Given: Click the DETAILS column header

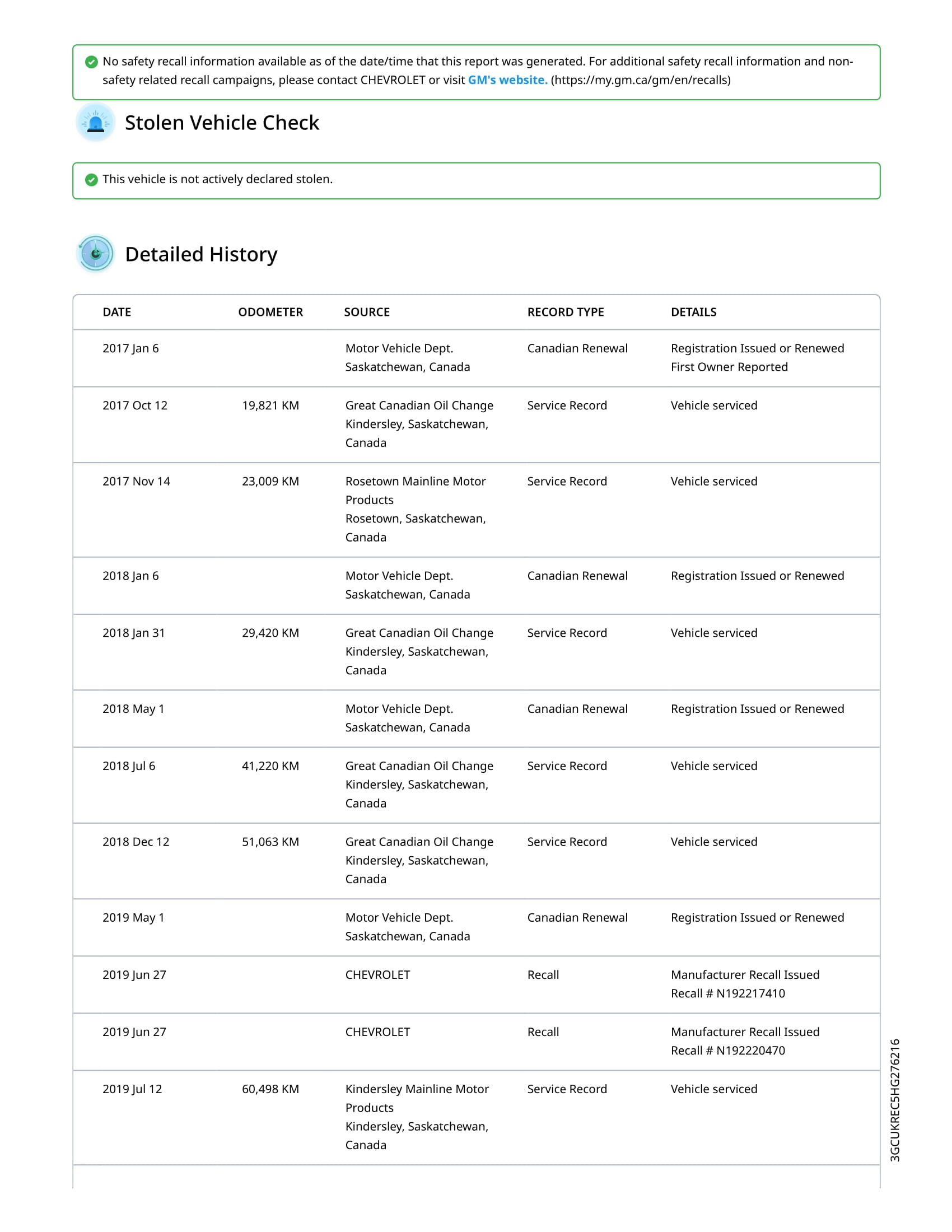Looking at the screenshot, I should [694, 312].
